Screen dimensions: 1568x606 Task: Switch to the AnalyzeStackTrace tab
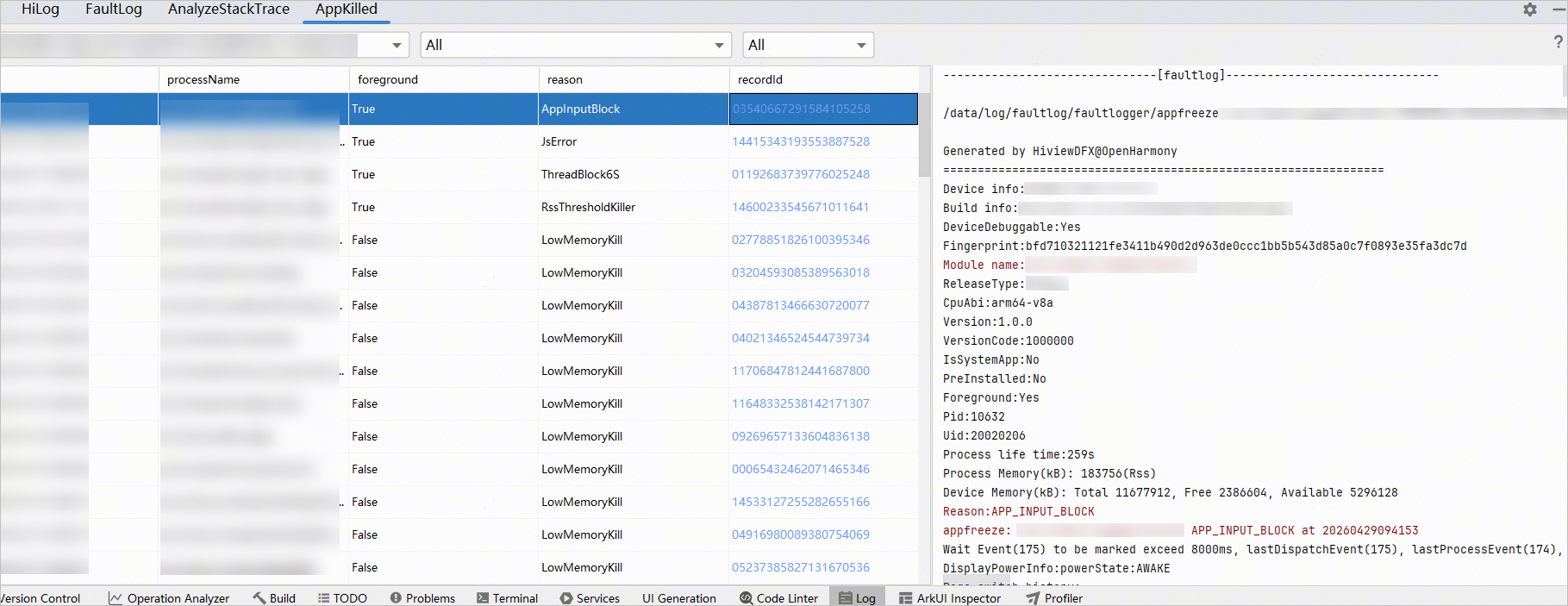coord(228,9)
